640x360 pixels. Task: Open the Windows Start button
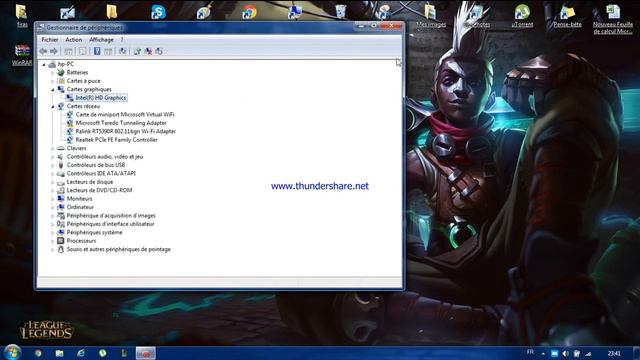pyautogui.click(x=12, y=352)
